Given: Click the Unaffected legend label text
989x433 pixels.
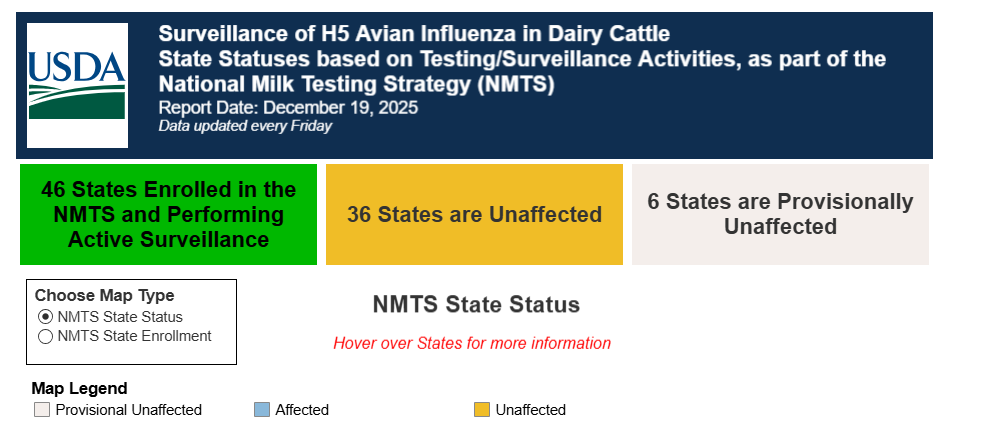Looking at the screenshot, I should [530, 410].
